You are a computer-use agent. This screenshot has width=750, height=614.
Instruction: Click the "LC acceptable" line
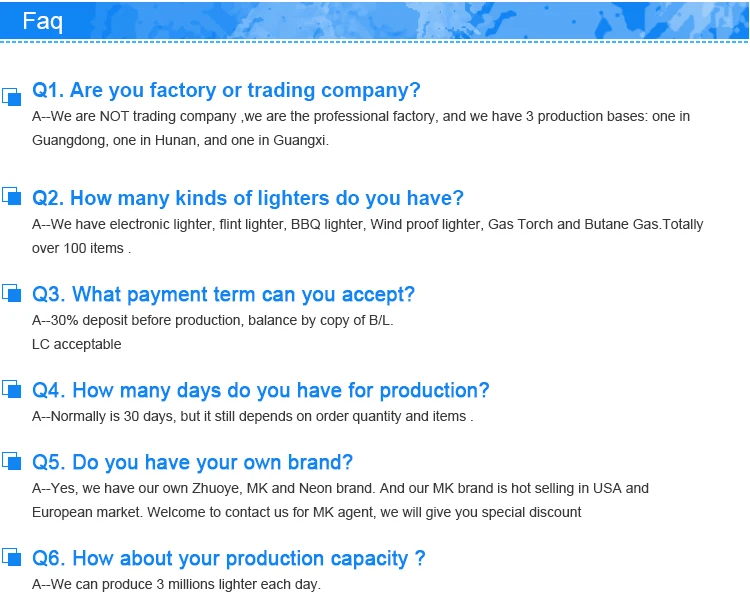click(x=77, y=344)
